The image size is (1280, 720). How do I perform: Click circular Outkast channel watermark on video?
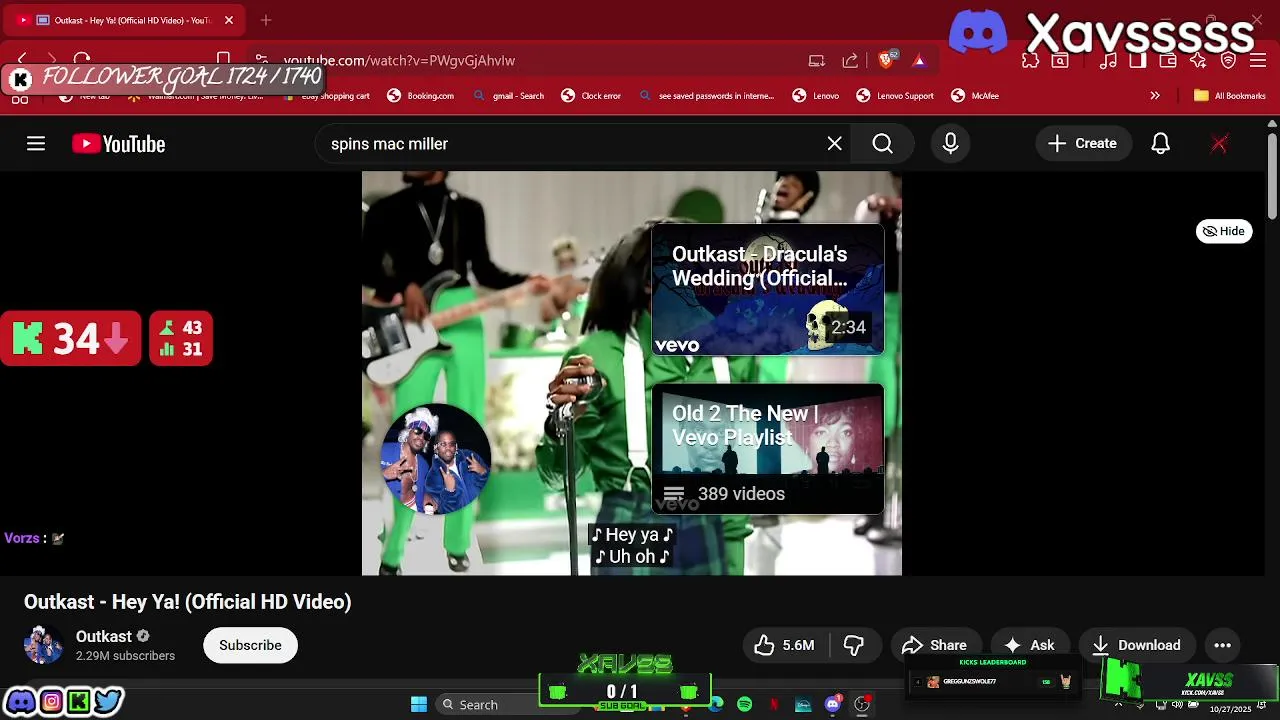point(435,459)
